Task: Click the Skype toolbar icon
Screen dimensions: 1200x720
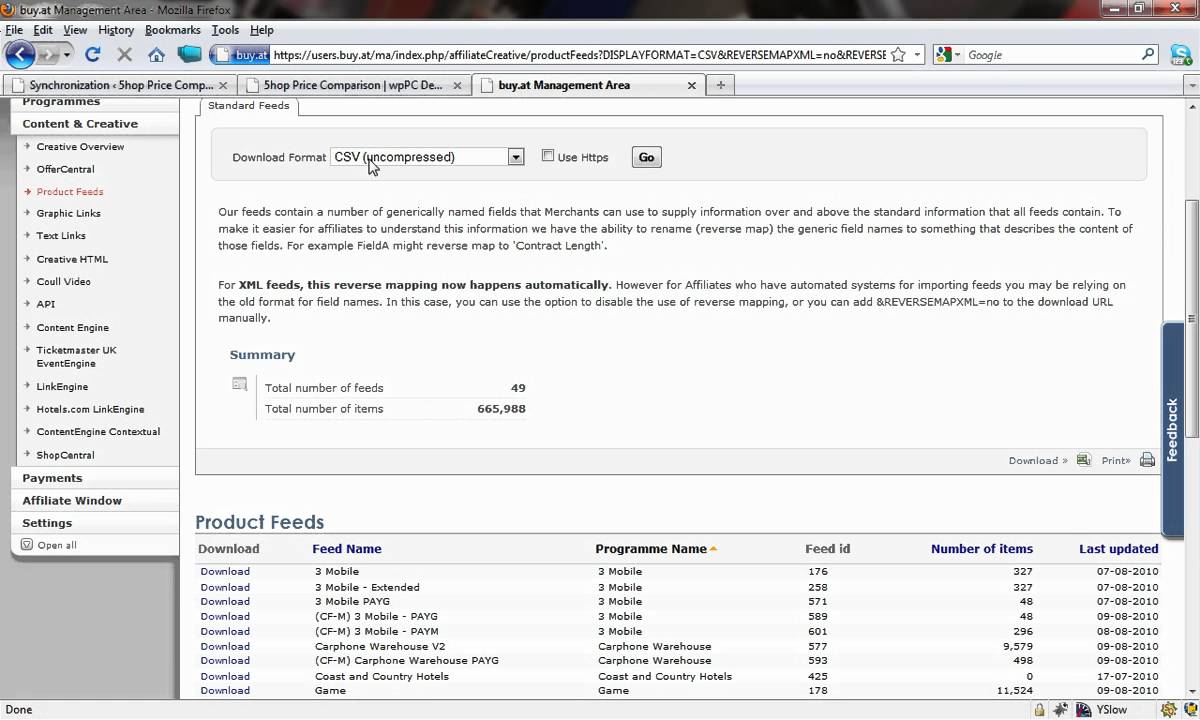Action: (1180, 55)
